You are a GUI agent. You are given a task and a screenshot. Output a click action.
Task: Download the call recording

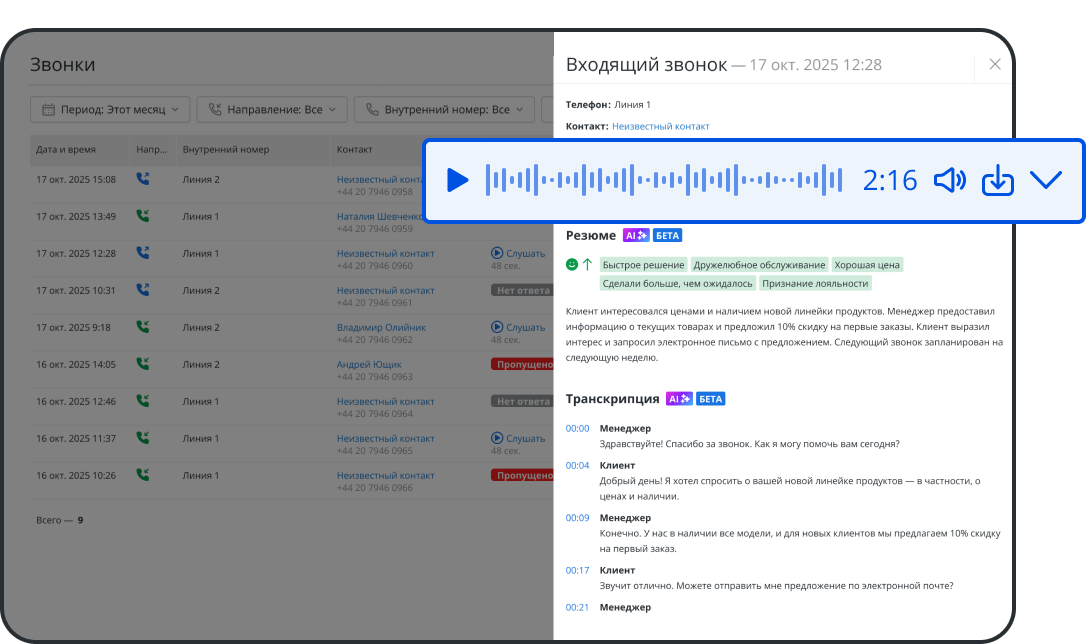[997, 180]
